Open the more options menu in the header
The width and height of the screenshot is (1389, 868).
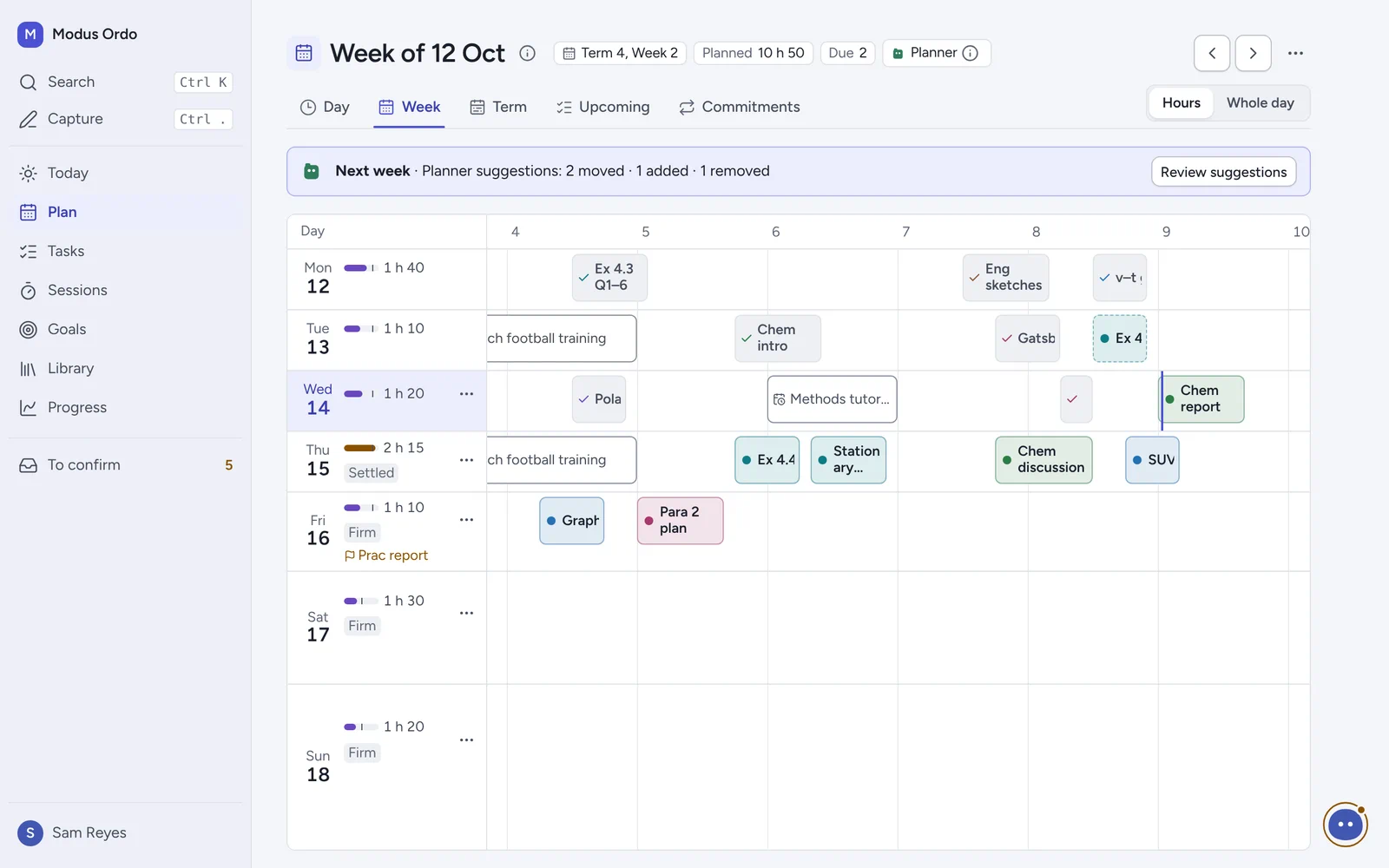tap(1295, 53)
